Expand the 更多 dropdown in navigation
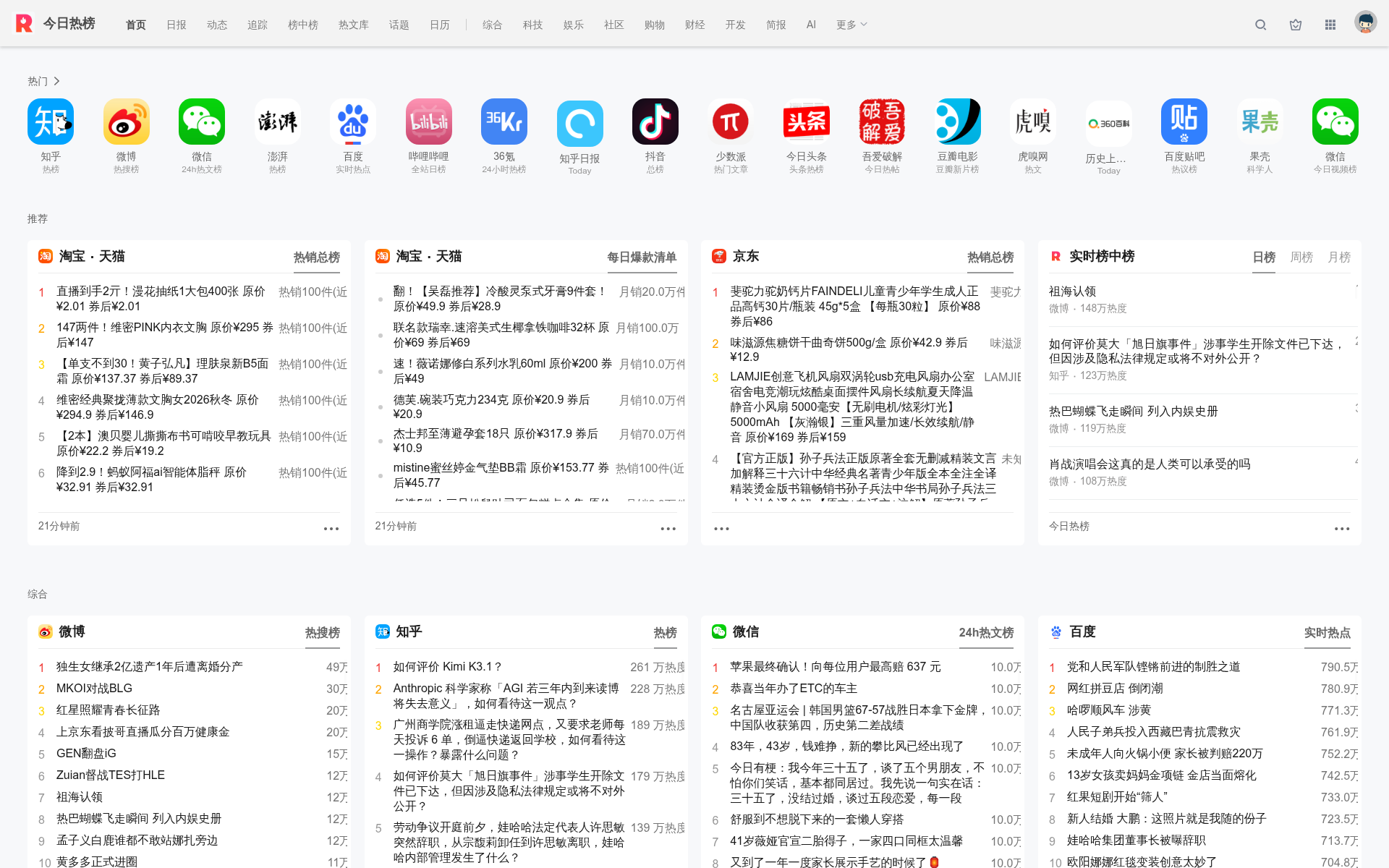The height and width of the screenshot is (868, 1389). [x=851, y=25]
